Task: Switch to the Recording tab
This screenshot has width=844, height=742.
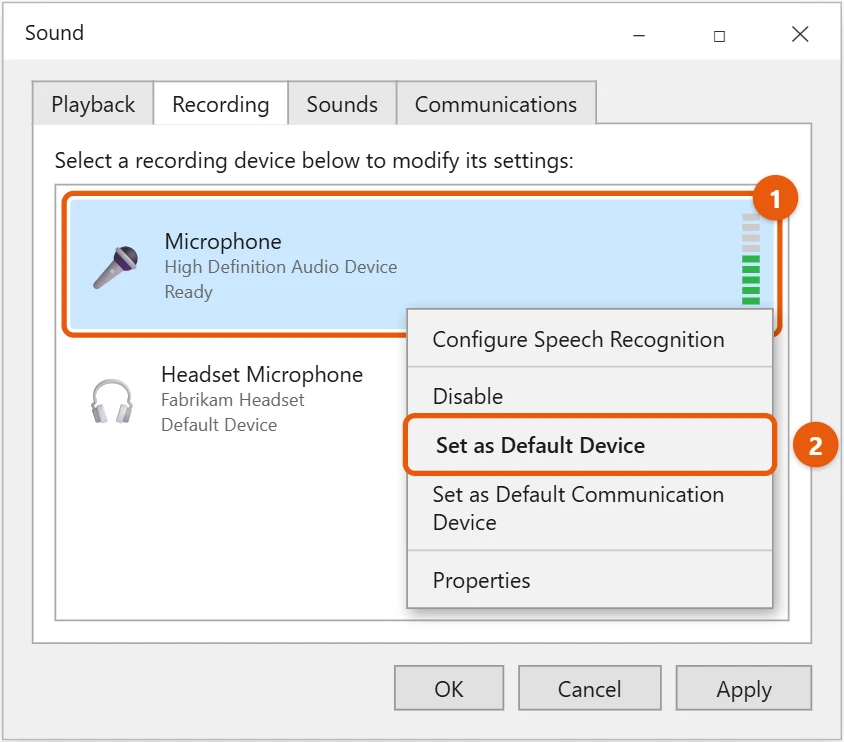Action: (x=221, y=104)
